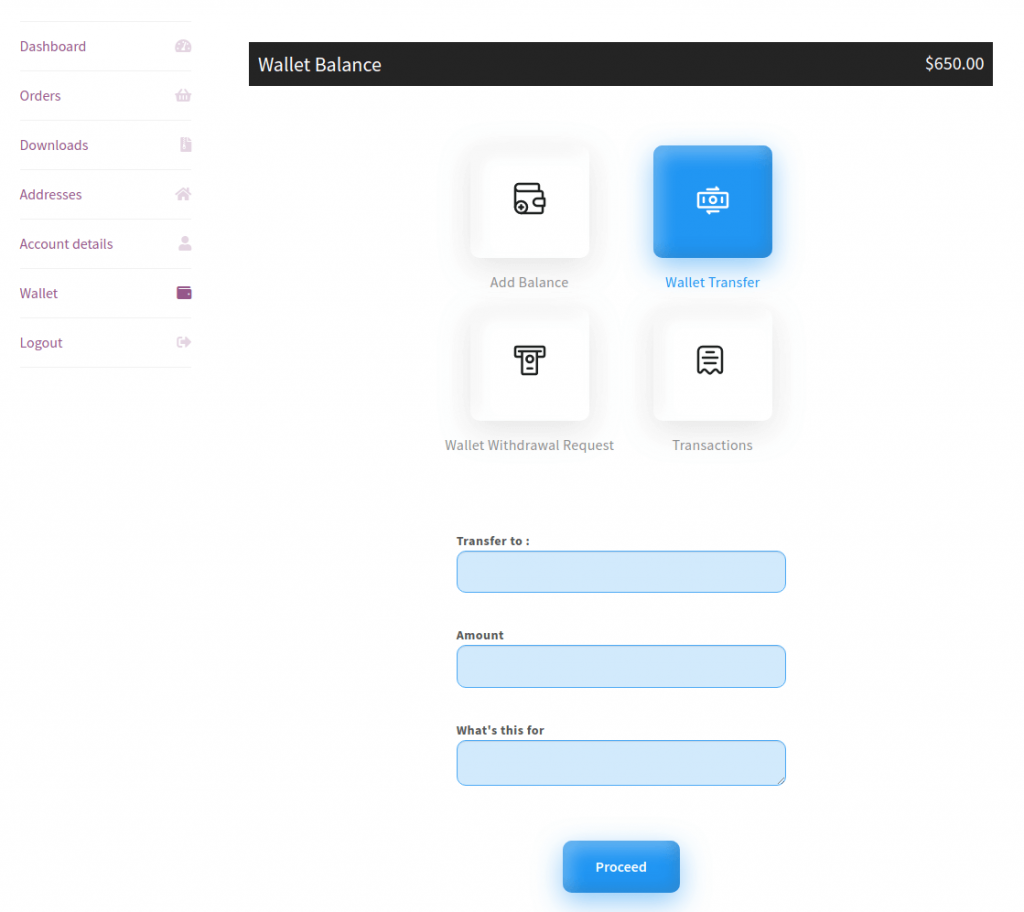Screen dimensions: 1024x912
Task: Open Downloads in the sidebar
Action: 54,145
